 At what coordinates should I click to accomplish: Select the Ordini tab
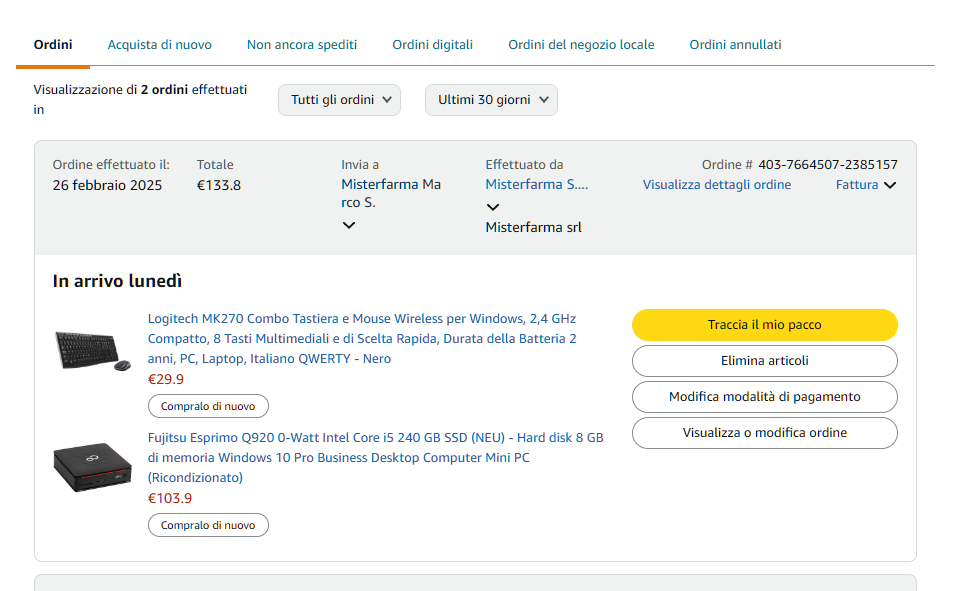pyautogui.click(x=53, y=45)
